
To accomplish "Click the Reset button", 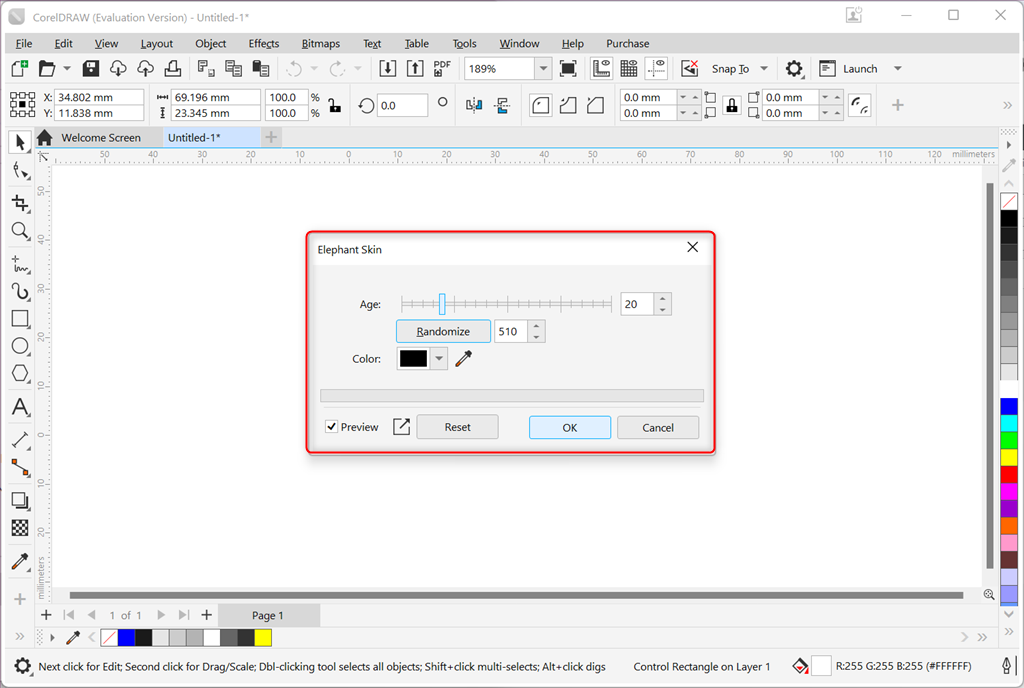I will tap(458, 427).
